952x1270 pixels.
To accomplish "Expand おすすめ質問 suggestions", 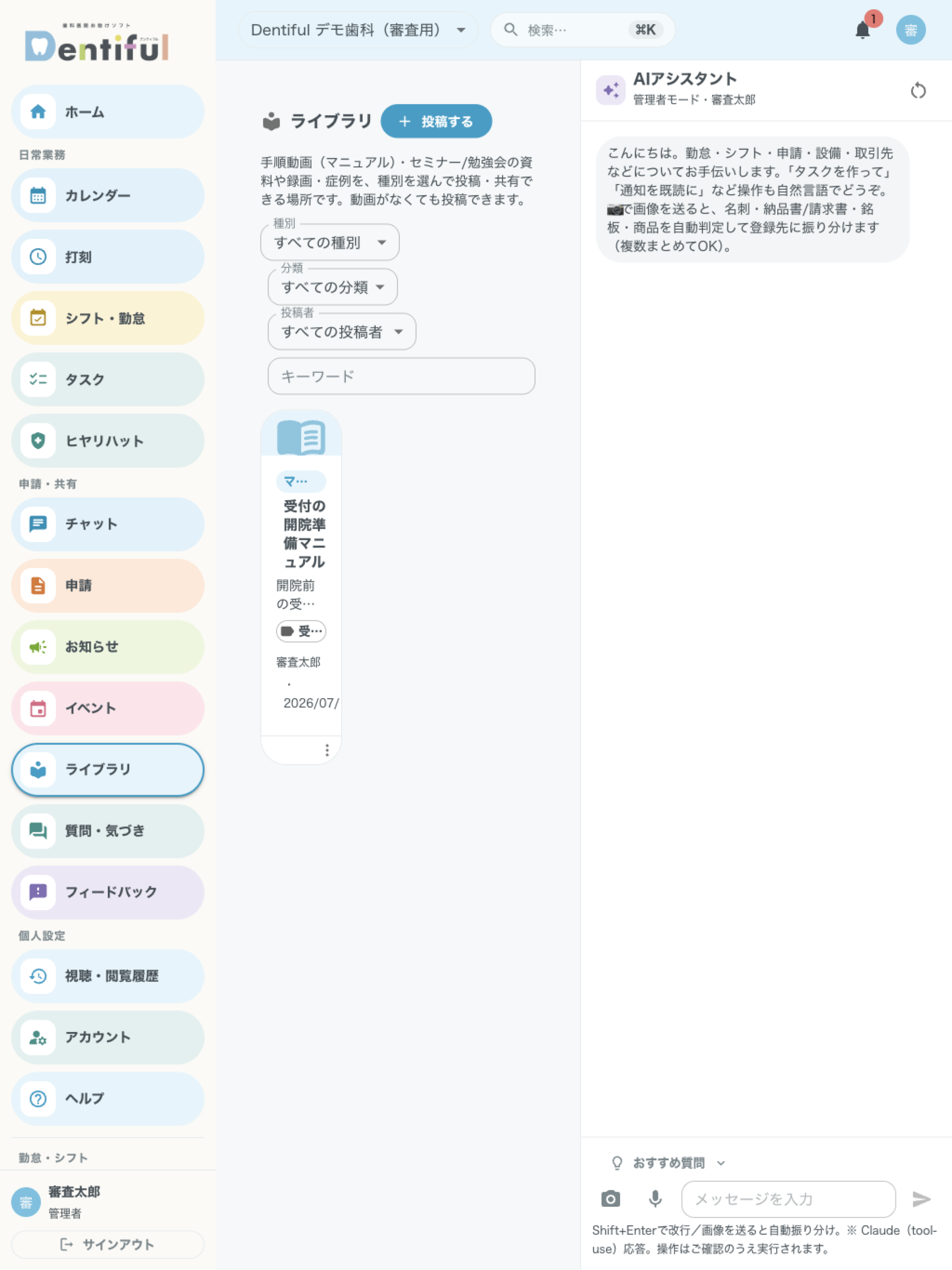I will click(669, 1163).
